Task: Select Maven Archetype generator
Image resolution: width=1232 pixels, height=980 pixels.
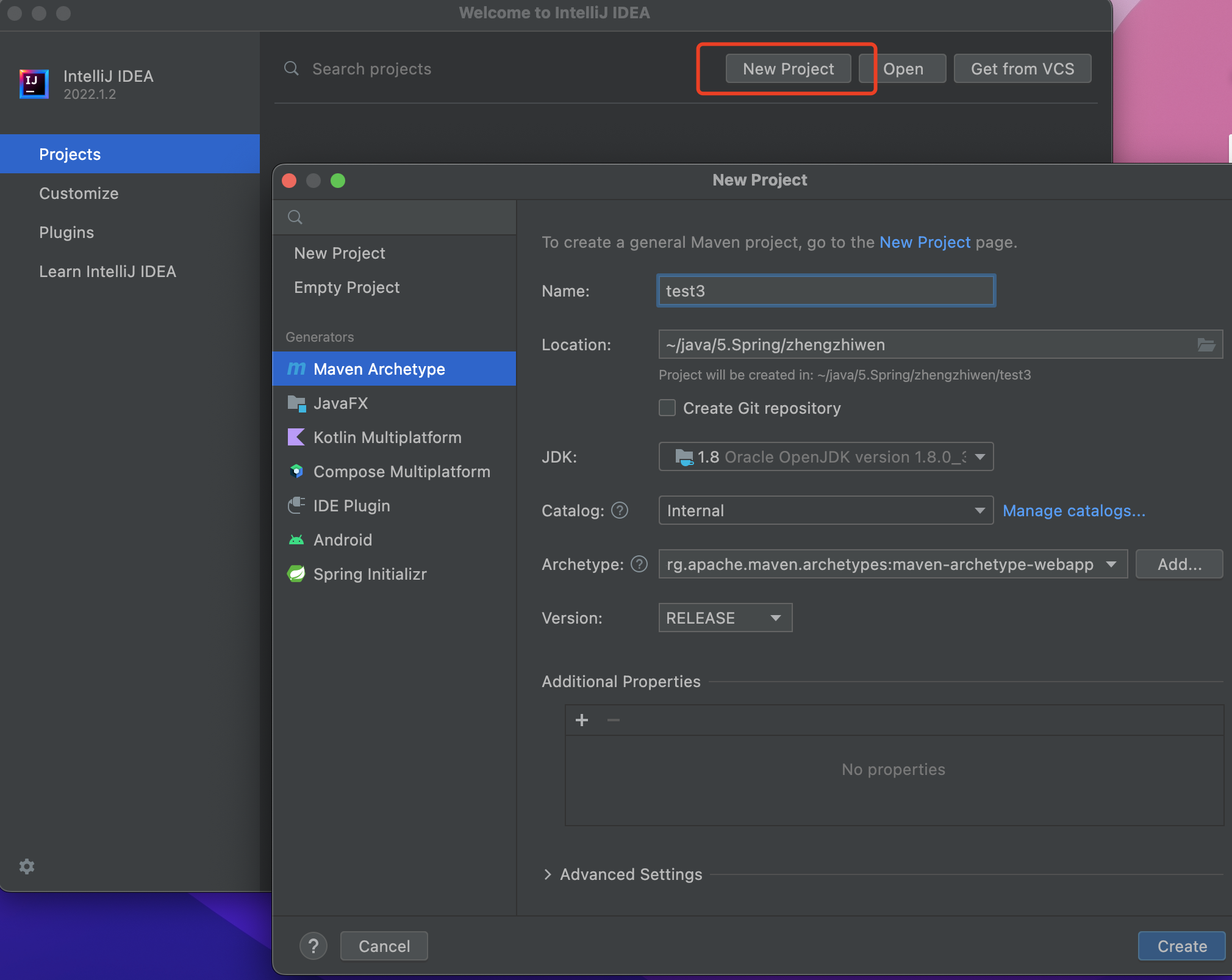Action: (394, 369)
